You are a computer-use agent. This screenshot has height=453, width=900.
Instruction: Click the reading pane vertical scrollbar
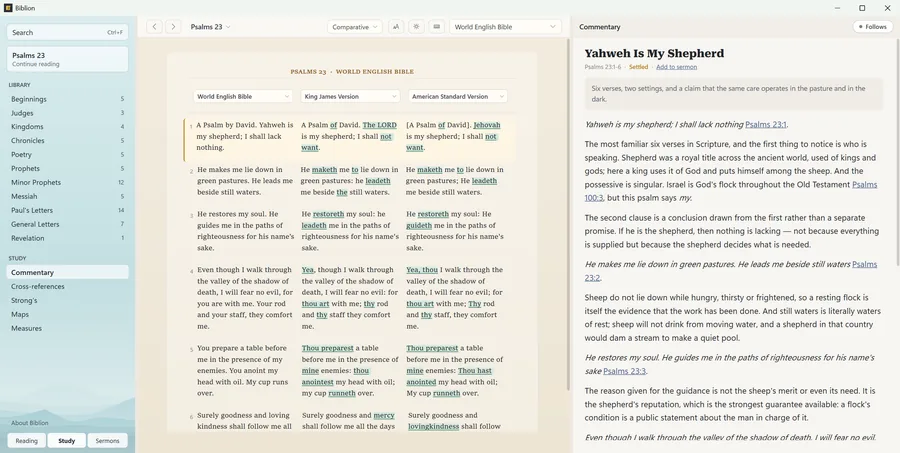[568, 215]
